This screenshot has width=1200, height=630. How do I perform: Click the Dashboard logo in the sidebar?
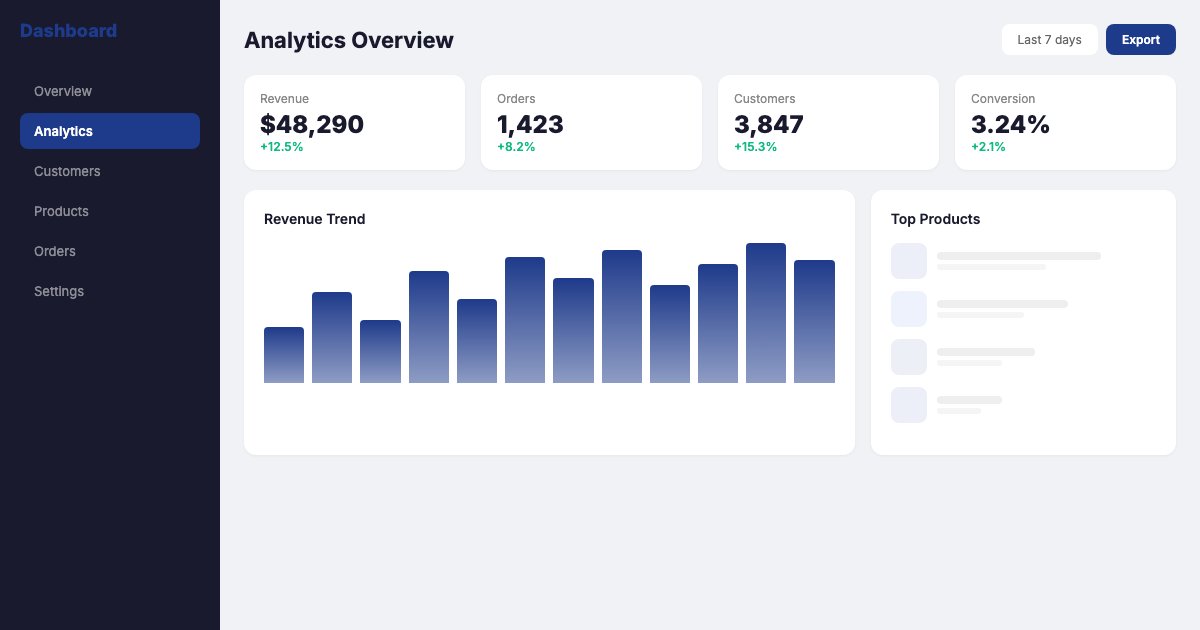point(68,31)
